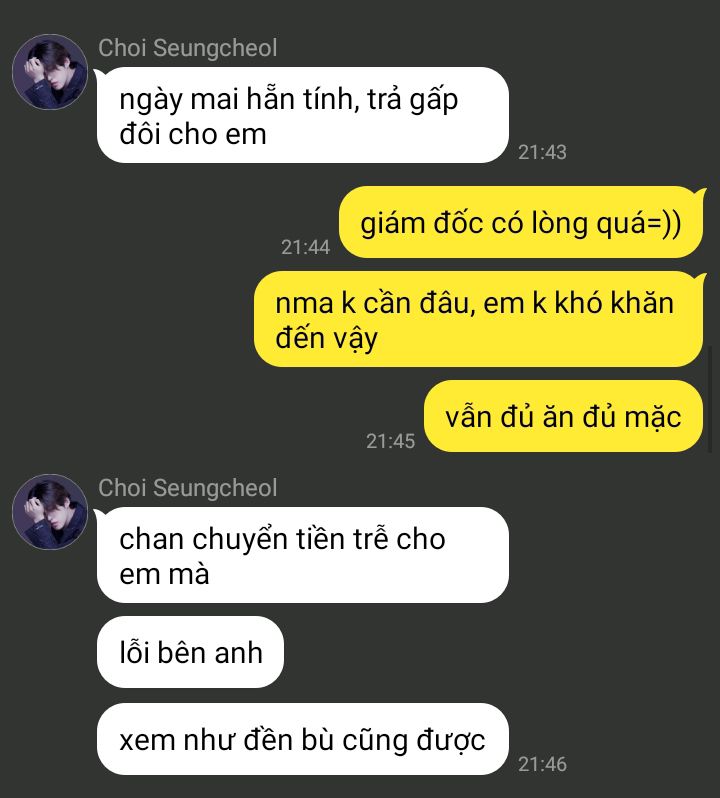The image size is (720, 798).
Task: Click the chat scrollbar on the right edge
Action: click(x=710, y=399)
